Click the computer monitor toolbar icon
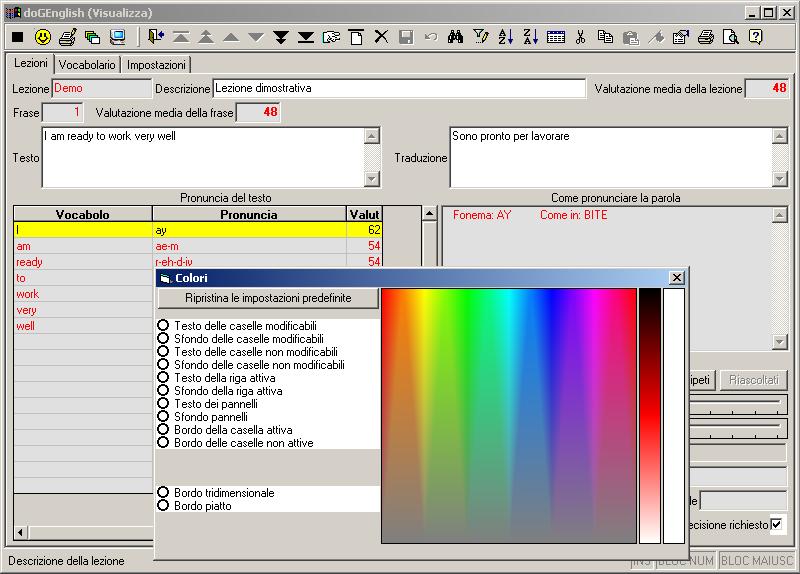The height and width of the screenshot is (574, 800). coord(117,37)
